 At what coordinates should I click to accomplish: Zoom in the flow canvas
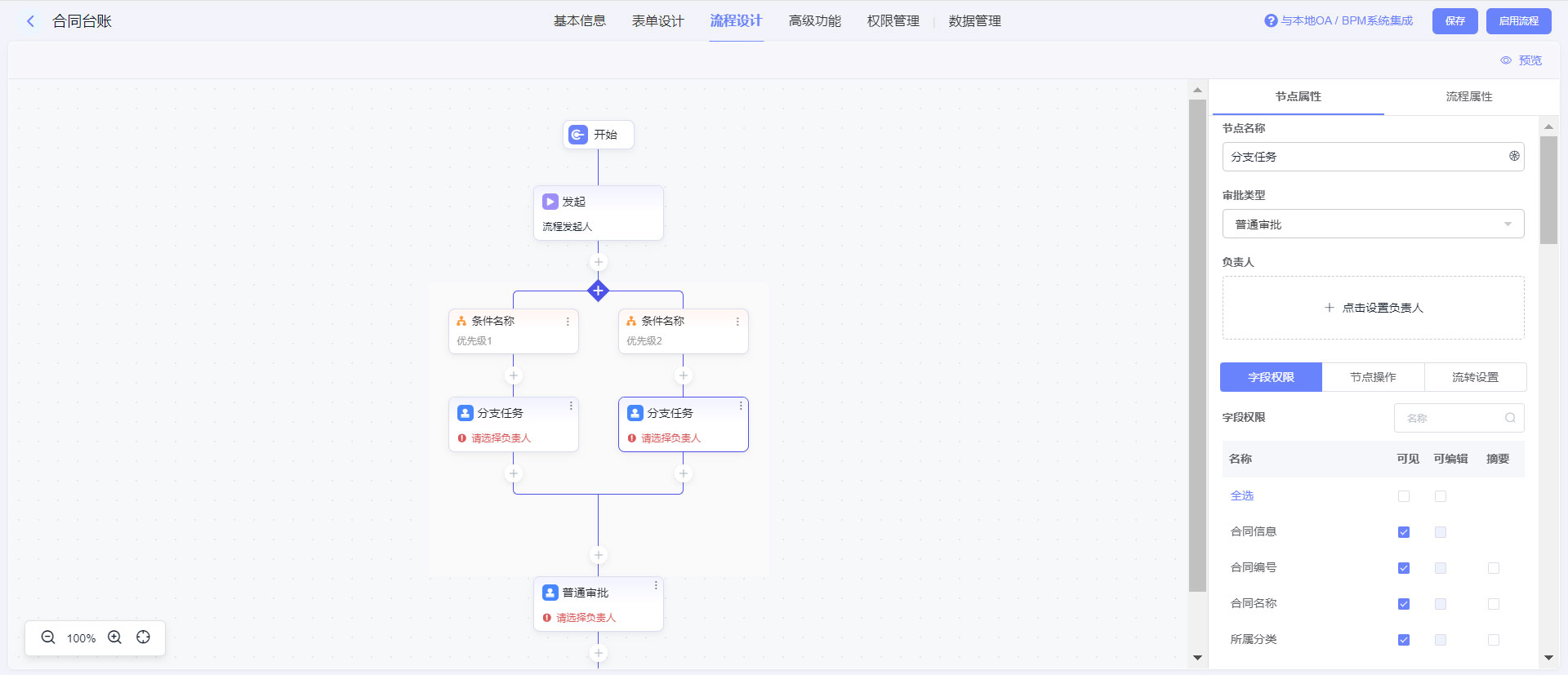[x=115, y=637]
